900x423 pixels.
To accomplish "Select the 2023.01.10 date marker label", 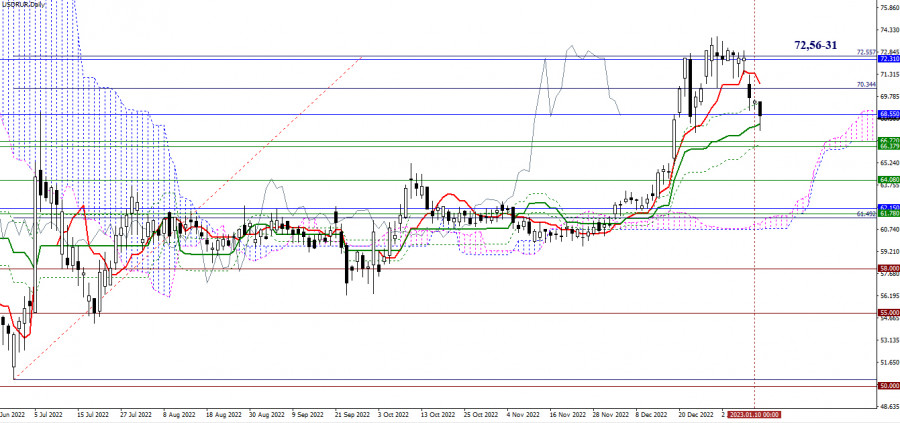I will (x=754, y=412).
